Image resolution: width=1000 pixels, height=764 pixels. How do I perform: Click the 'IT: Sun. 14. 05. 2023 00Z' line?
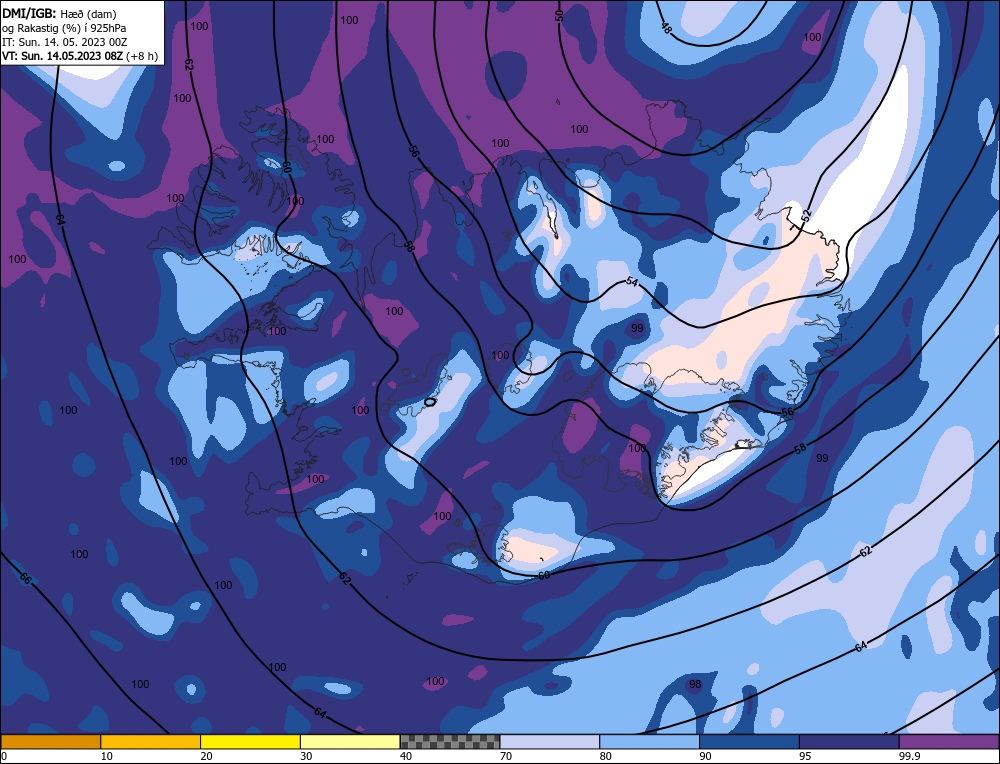(64, 42)
